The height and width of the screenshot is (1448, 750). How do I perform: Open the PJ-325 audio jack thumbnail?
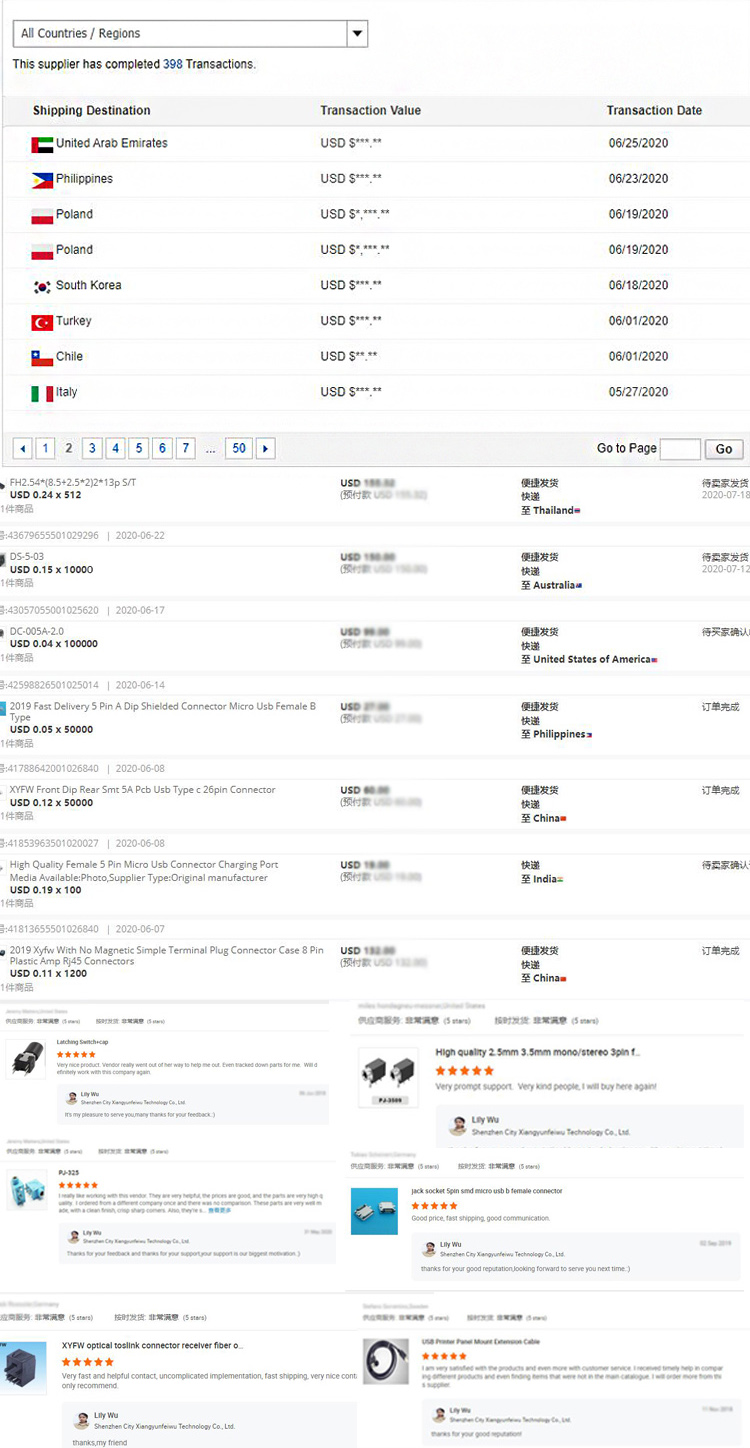tap(26, 1191)
